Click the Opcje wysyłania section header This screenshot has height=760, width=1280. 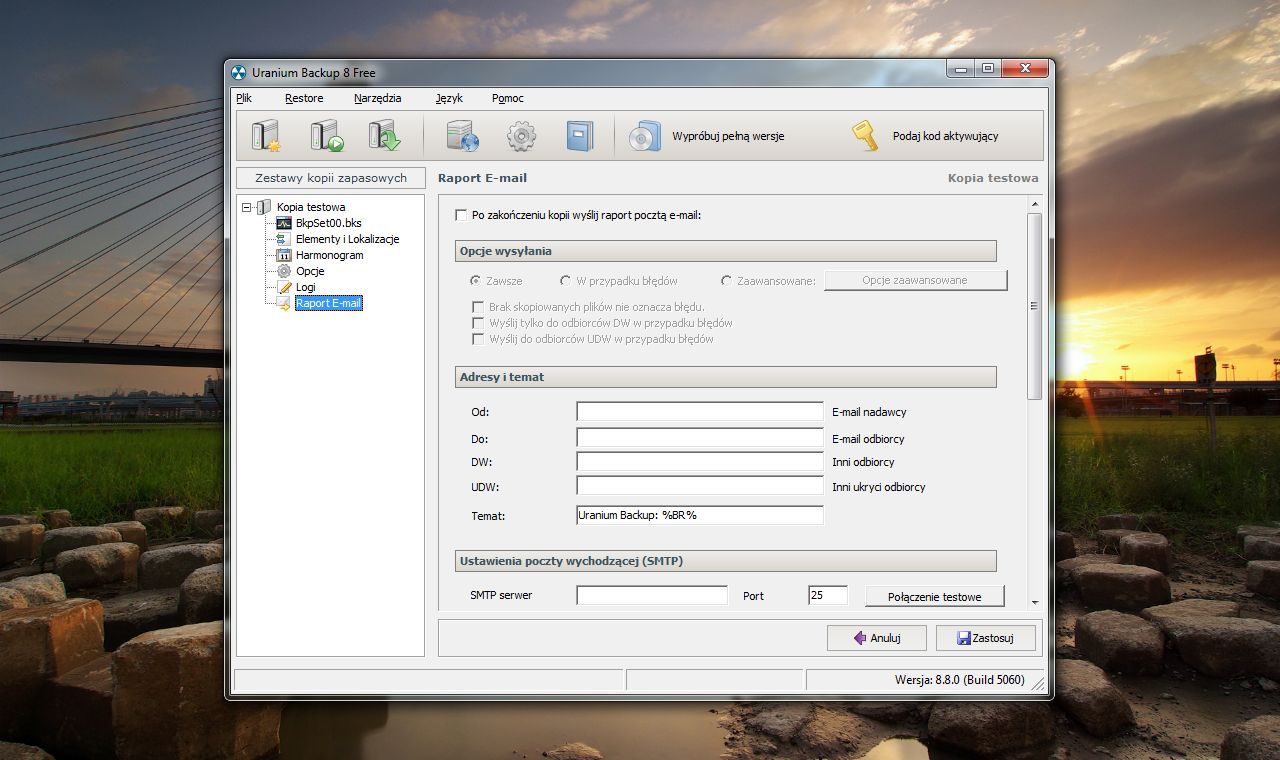(x=726, y=251)
